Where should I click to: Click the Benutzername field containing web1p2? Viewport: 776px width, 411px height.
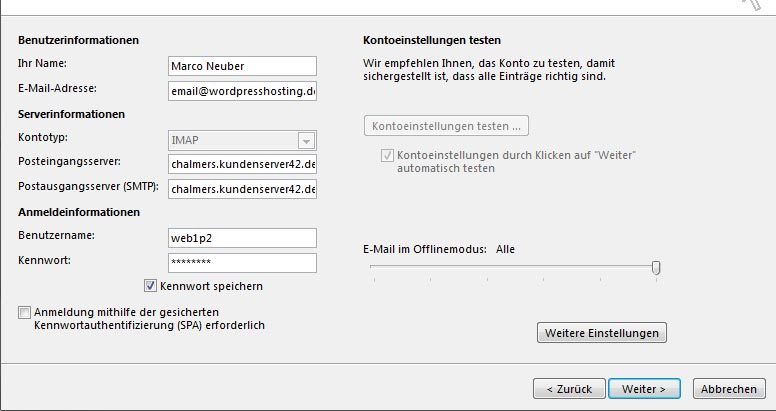[242, 238]
